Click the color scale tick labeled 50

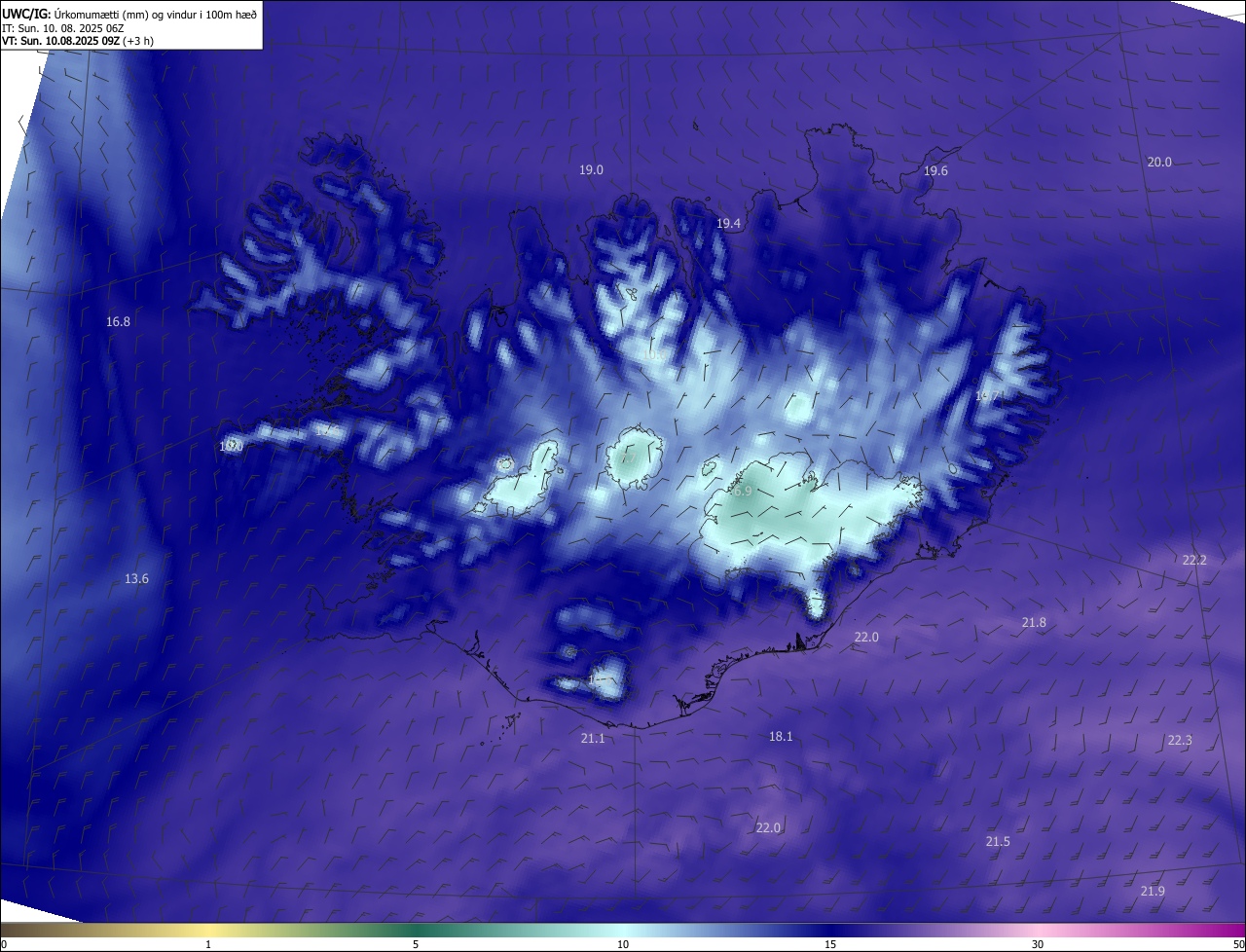click(1238, 944)
